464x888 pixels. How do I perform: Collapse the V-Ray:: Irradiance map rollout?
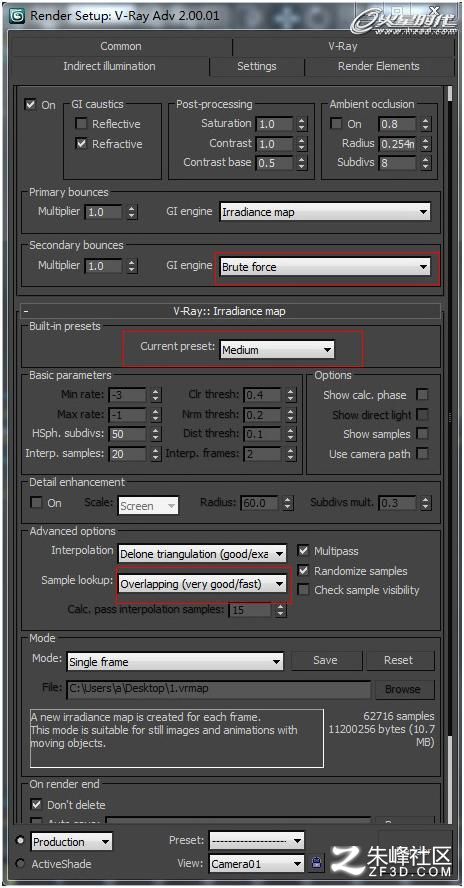coord(231,311)
